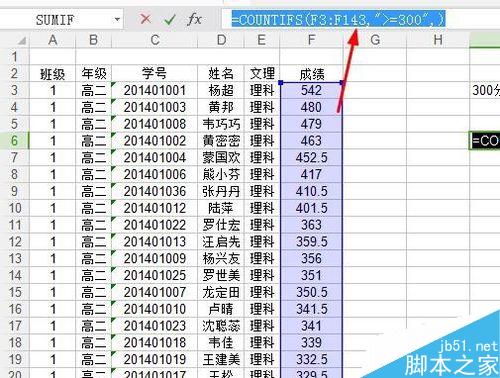500x378 pixels.
Task: Confirm formula with the green checkmark
Action: tap(170, 20)
